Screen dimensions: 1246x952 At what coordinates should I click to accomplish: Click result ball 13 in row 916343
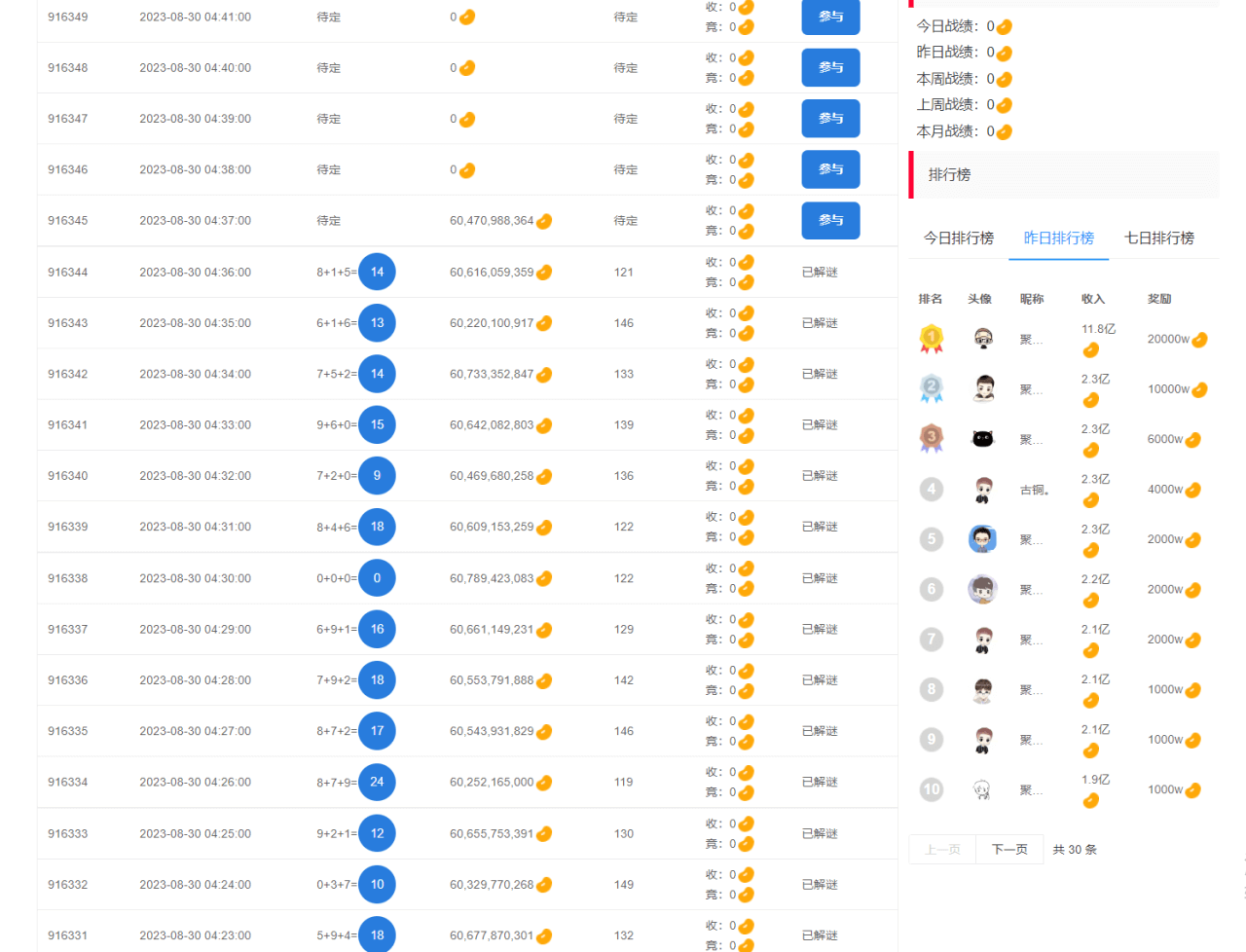(377, 322)
